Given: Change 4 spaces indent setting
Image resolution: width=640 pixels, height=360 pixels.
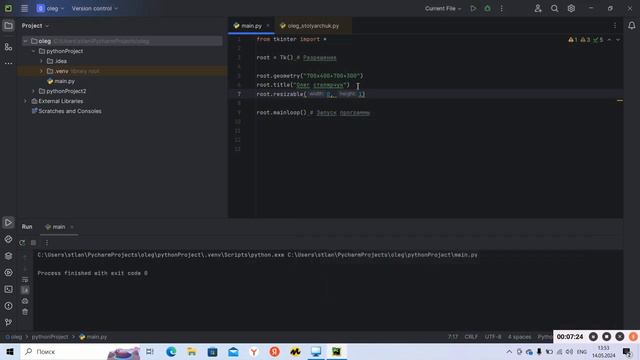Looking at the screenshot, I should [x=519, y=337].
